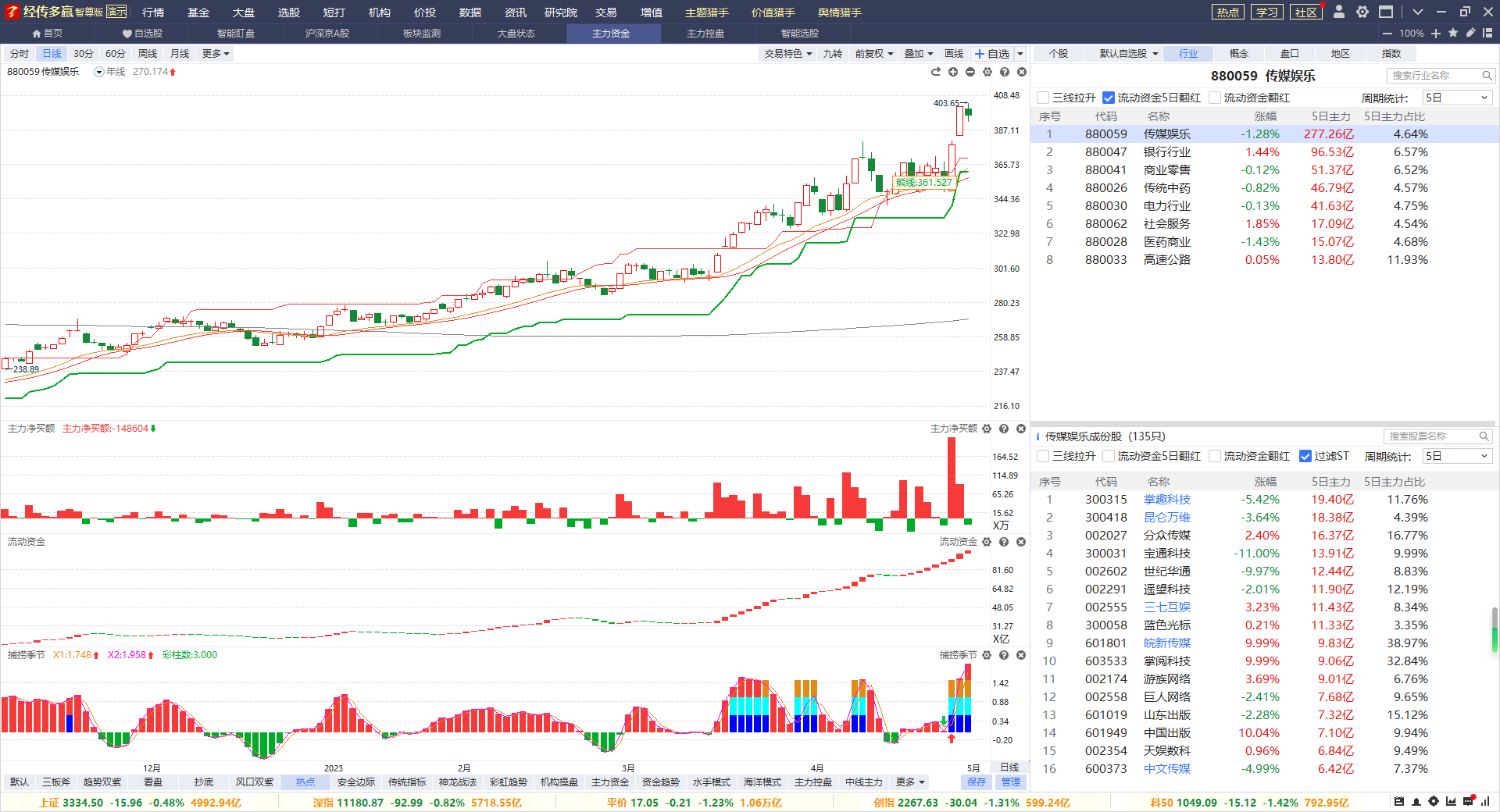Image resolution: width=1500 pixels, height=812 pixels.
Task: Open the 行情 menu
Action: tap(153, 12)
